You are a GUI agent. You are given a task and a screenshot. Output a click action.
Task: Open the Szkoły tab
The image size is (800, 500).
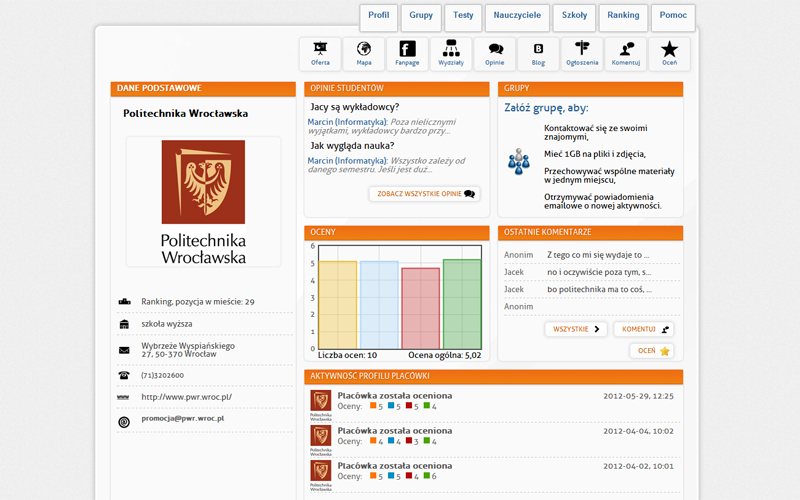[x=574, y=18]
